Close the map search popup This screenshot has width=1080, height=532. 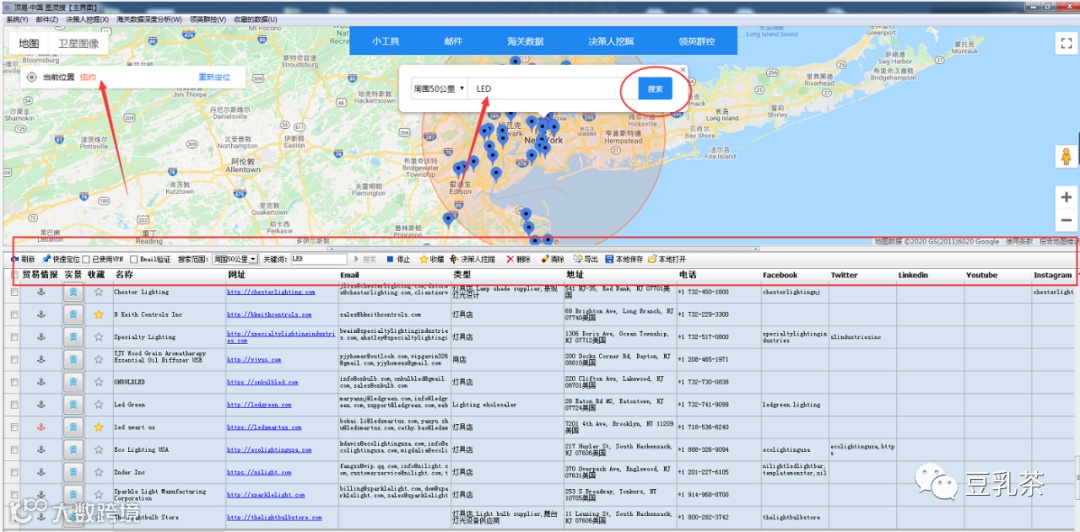pyautogui.click(x=683, y=70)
